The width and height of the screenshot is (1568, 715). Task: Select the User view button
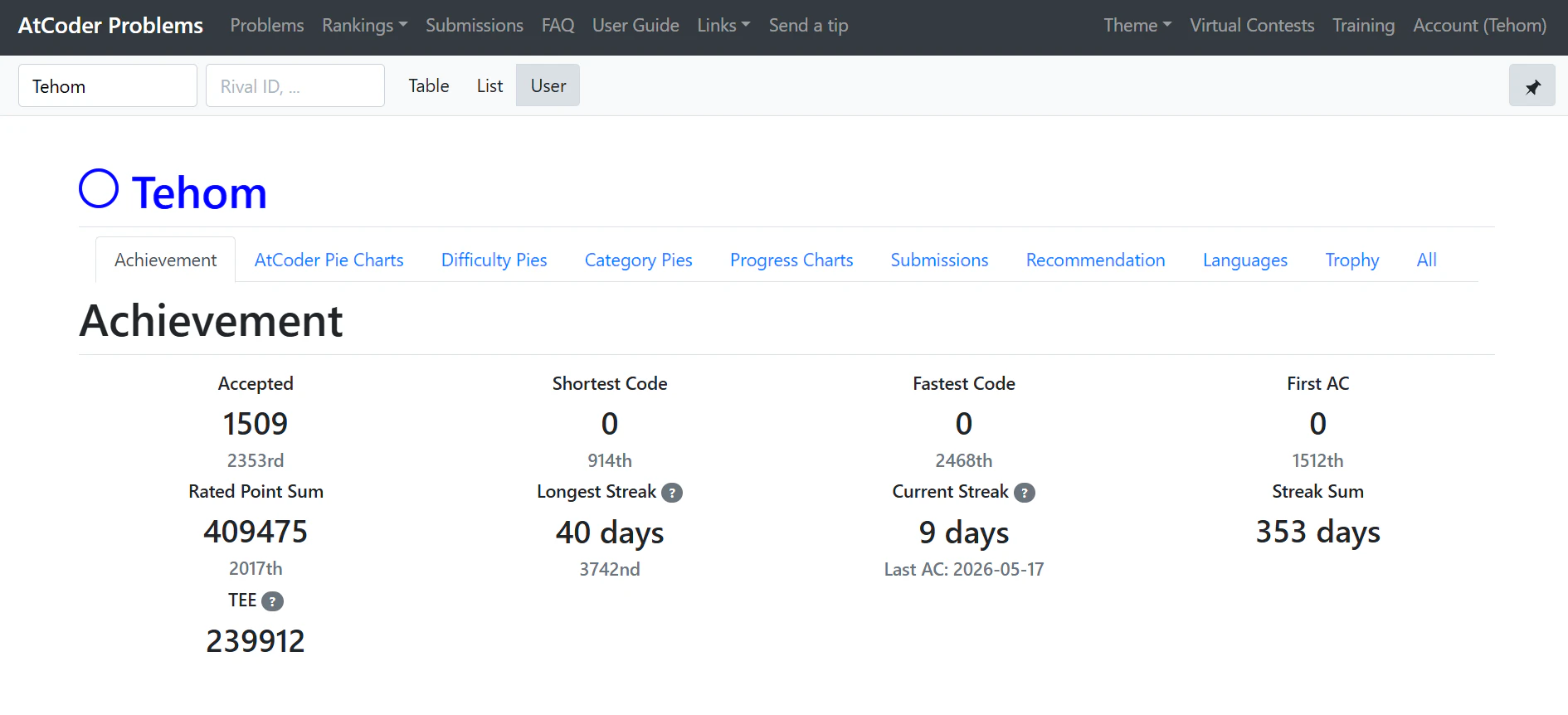(x=548, y=85)
